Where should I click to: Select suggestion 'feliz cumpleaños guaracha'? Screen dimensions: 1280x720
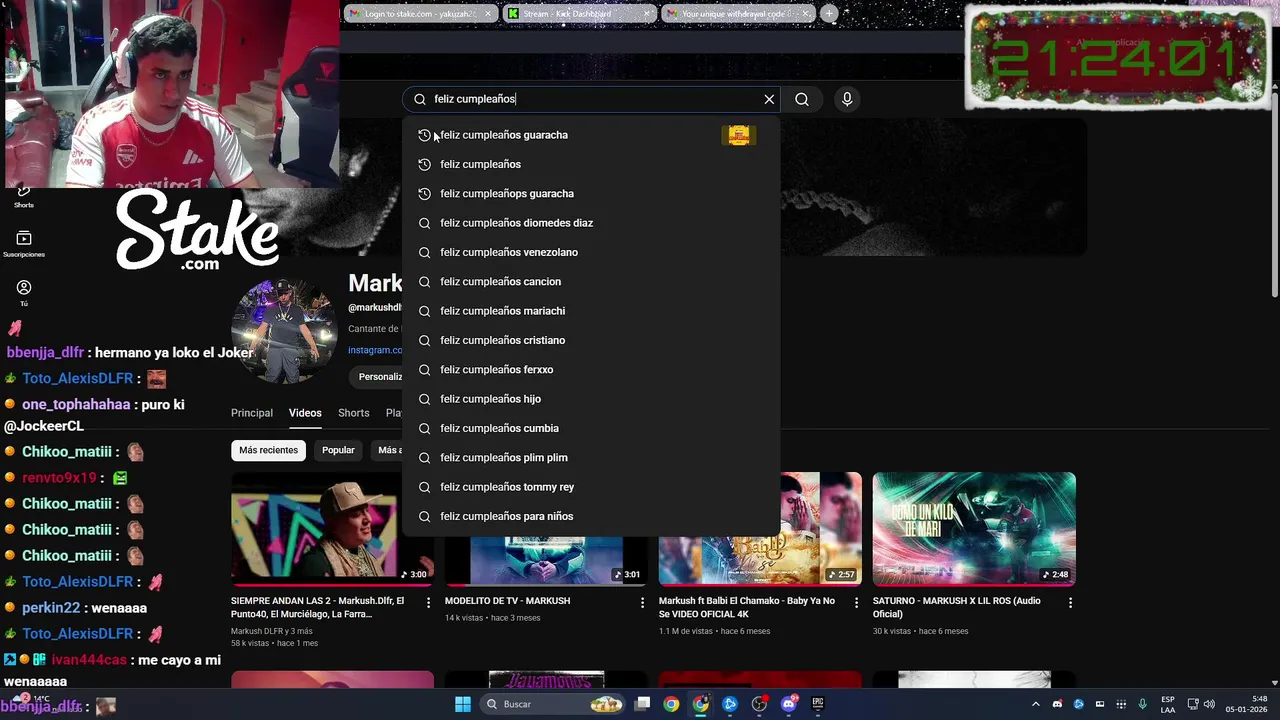click(591, 135)
